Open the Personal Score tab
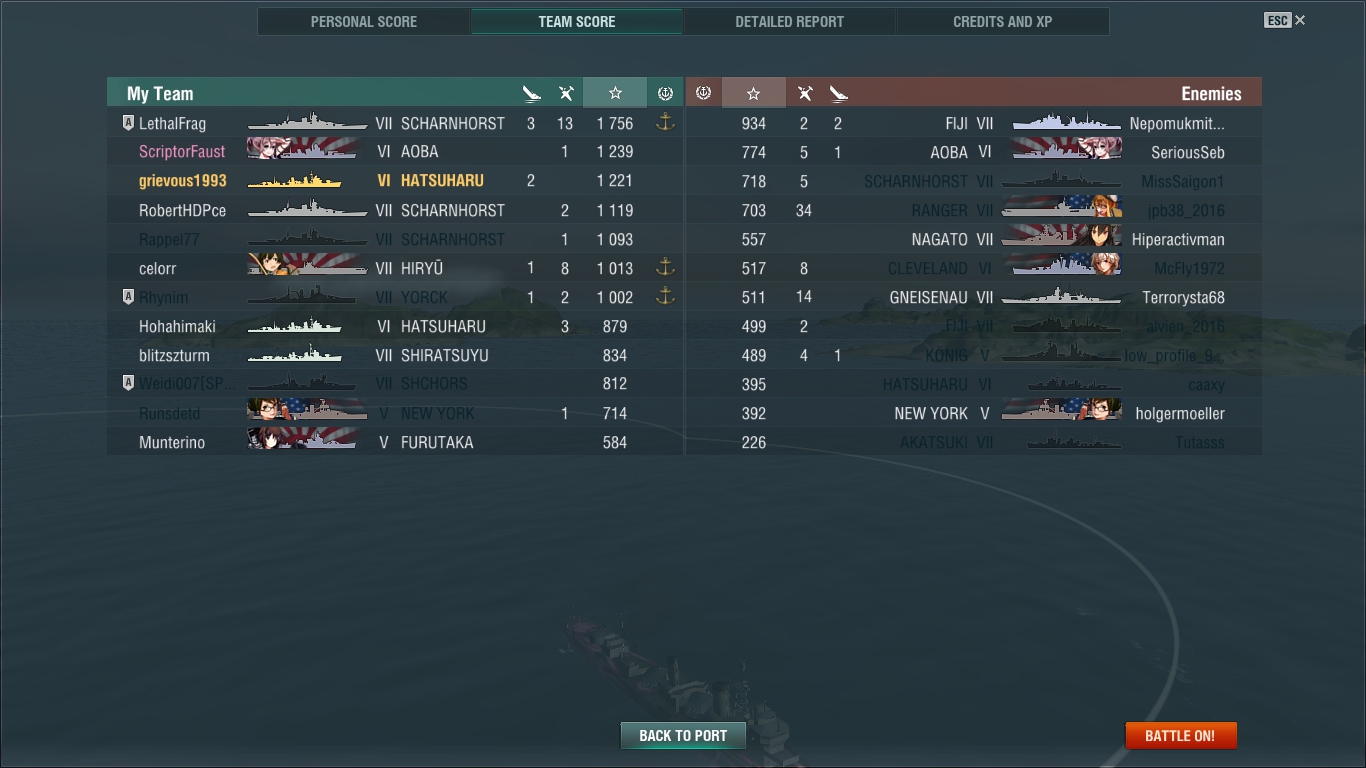Viewport: 1366px width, 768px height. coord(364,21)
